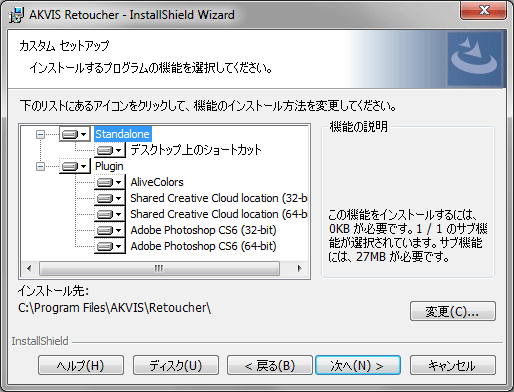Open Shared Creative Cloud location (64-bit) dropdown
The height and width of the screenshot is (392, 514).
[x=110, y=214]
